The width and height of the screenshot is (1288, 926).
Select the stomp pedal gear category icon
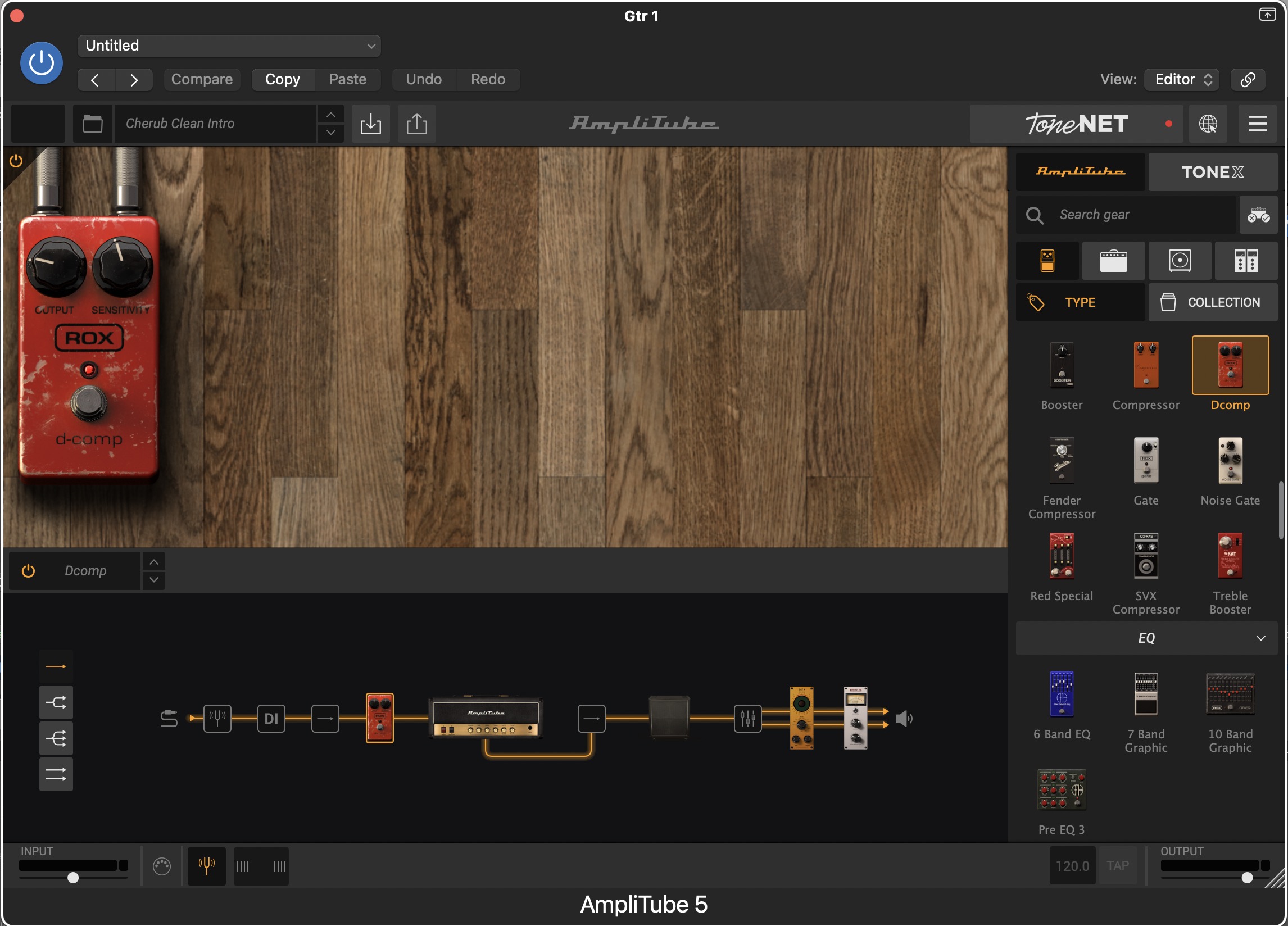click(x=1047, y=261)
